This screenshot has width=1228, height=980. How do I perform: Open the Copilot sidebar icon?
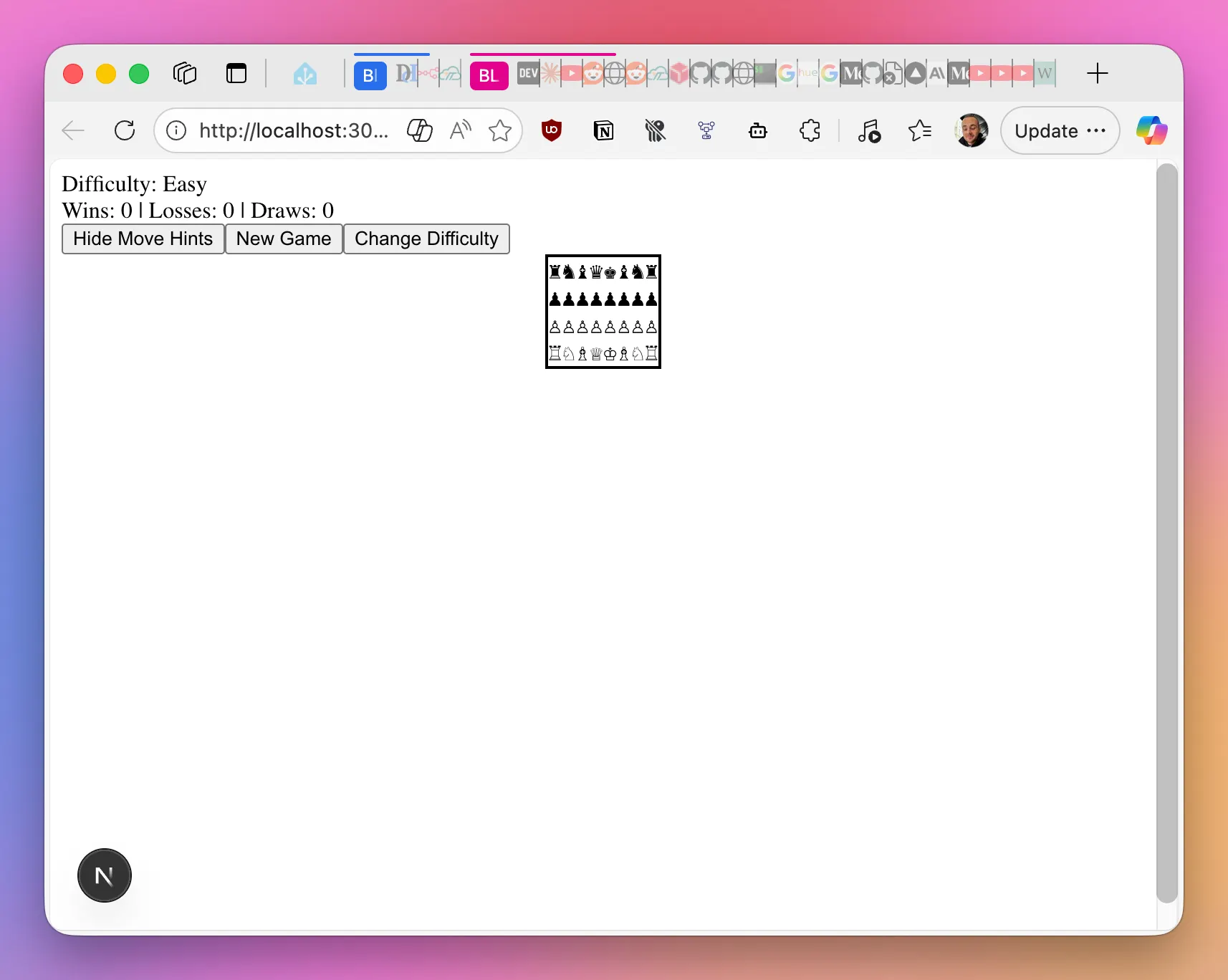coord(1151,130)
